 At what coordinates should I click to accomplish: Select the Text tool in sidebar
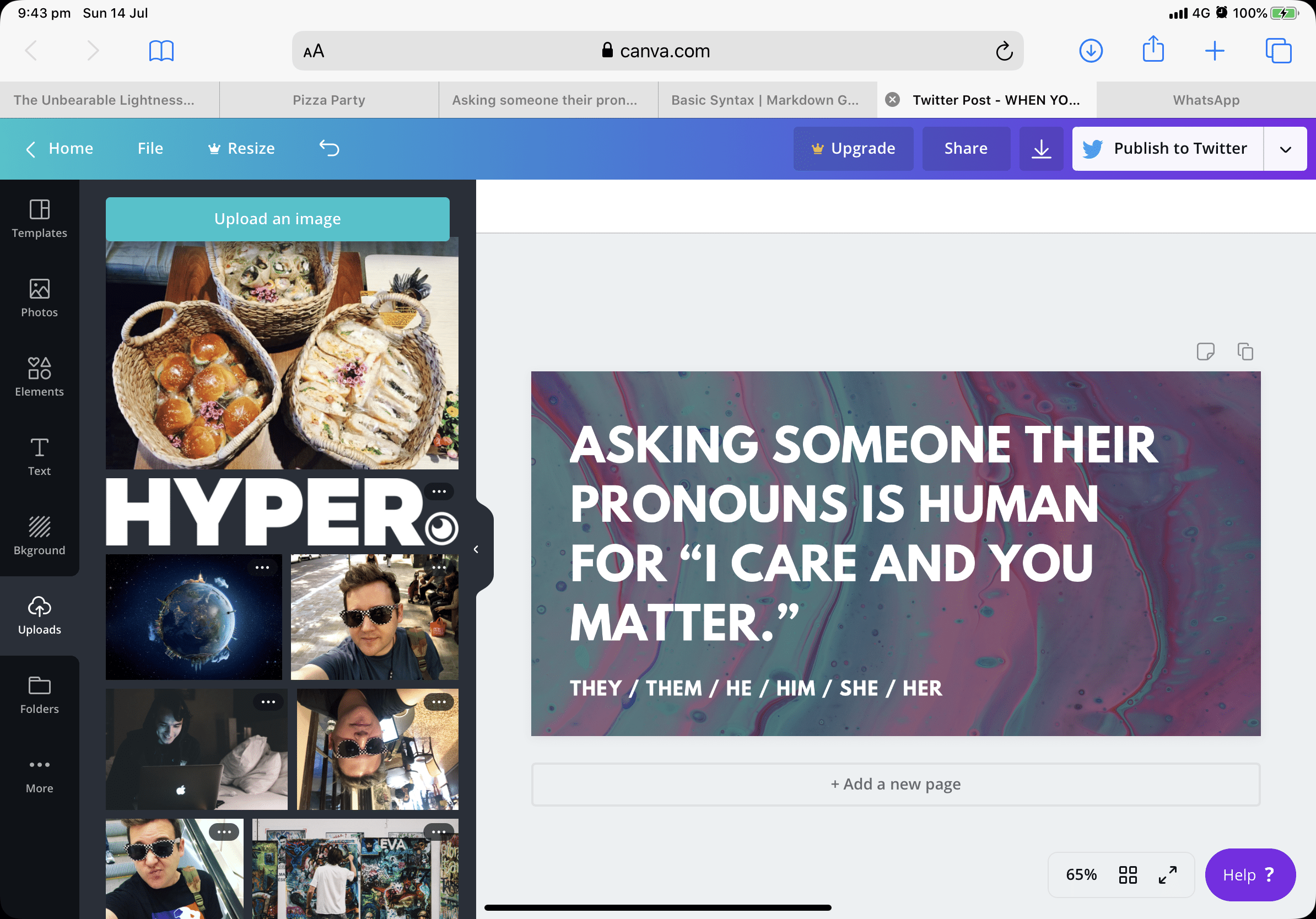[x=39, y=457]
